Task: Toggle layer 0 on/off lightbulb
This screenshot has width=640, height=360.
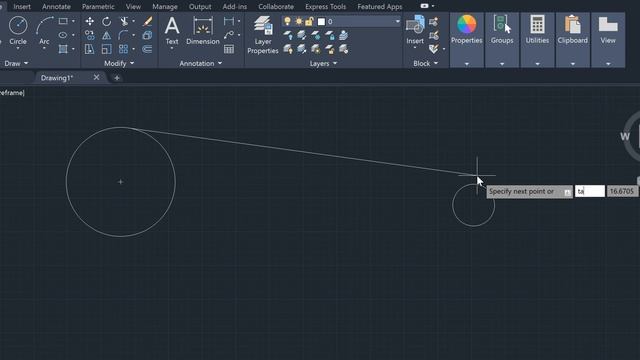Action: pos(288,21)
